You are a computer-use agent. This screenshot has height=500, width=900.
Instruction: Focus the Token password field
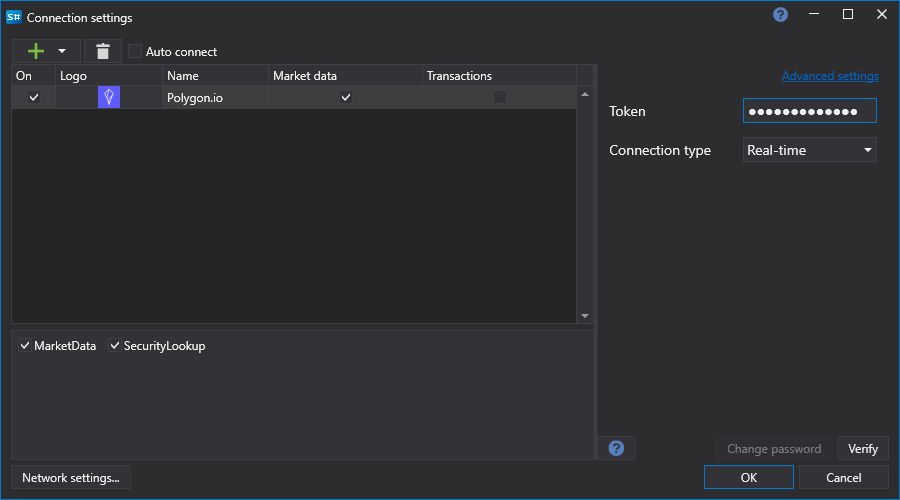tap(809, 111)
